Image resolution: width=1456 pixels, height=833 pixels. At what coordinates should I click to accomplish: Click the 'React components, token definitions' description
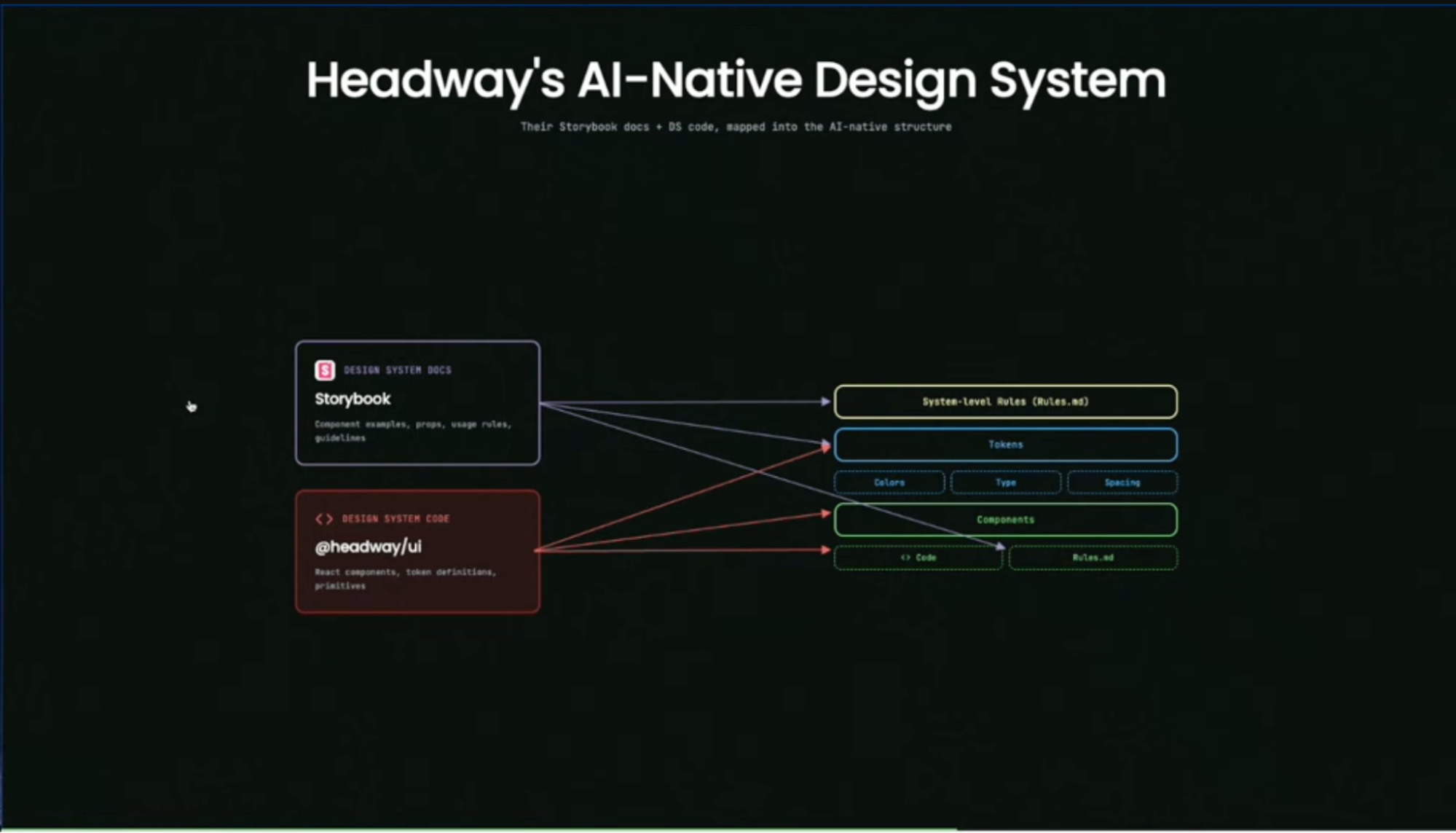tap(405, 579)
